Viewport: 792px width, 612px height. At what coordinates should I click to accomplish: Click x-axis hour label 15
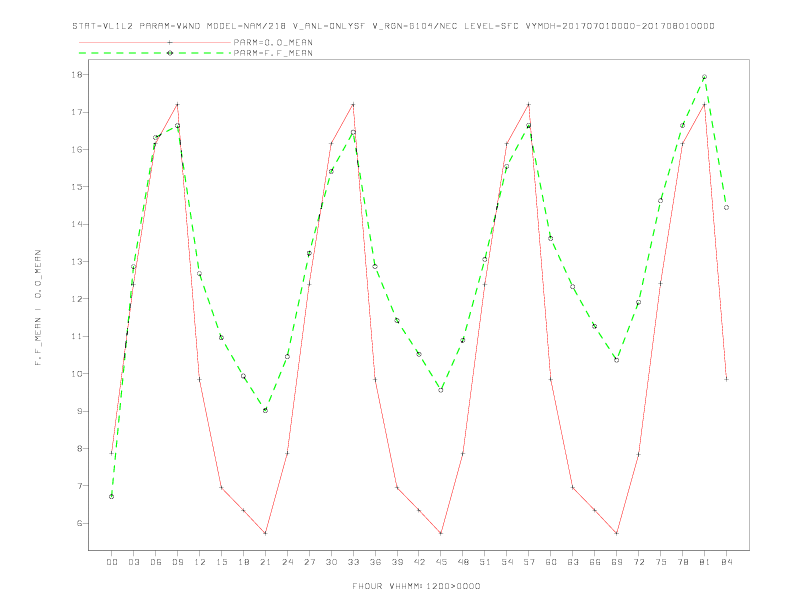[x=221, y=562]
